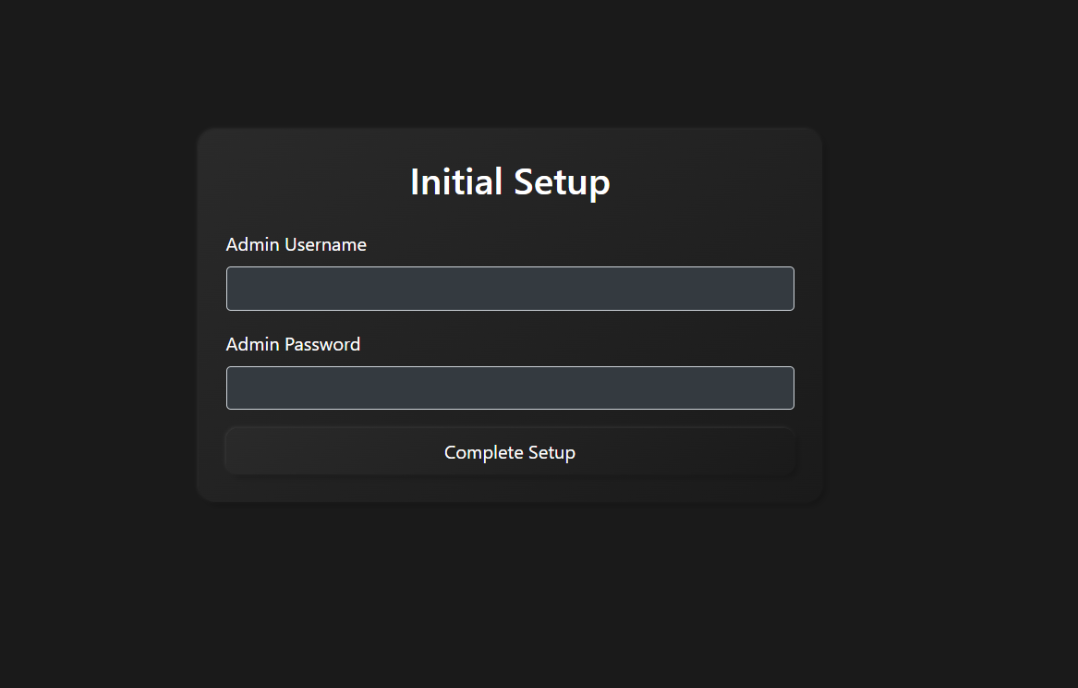The height and width of the screenshot is (688, 1078).
Task: Click the "Admin Username" label text
Action: tap(296, 245)
